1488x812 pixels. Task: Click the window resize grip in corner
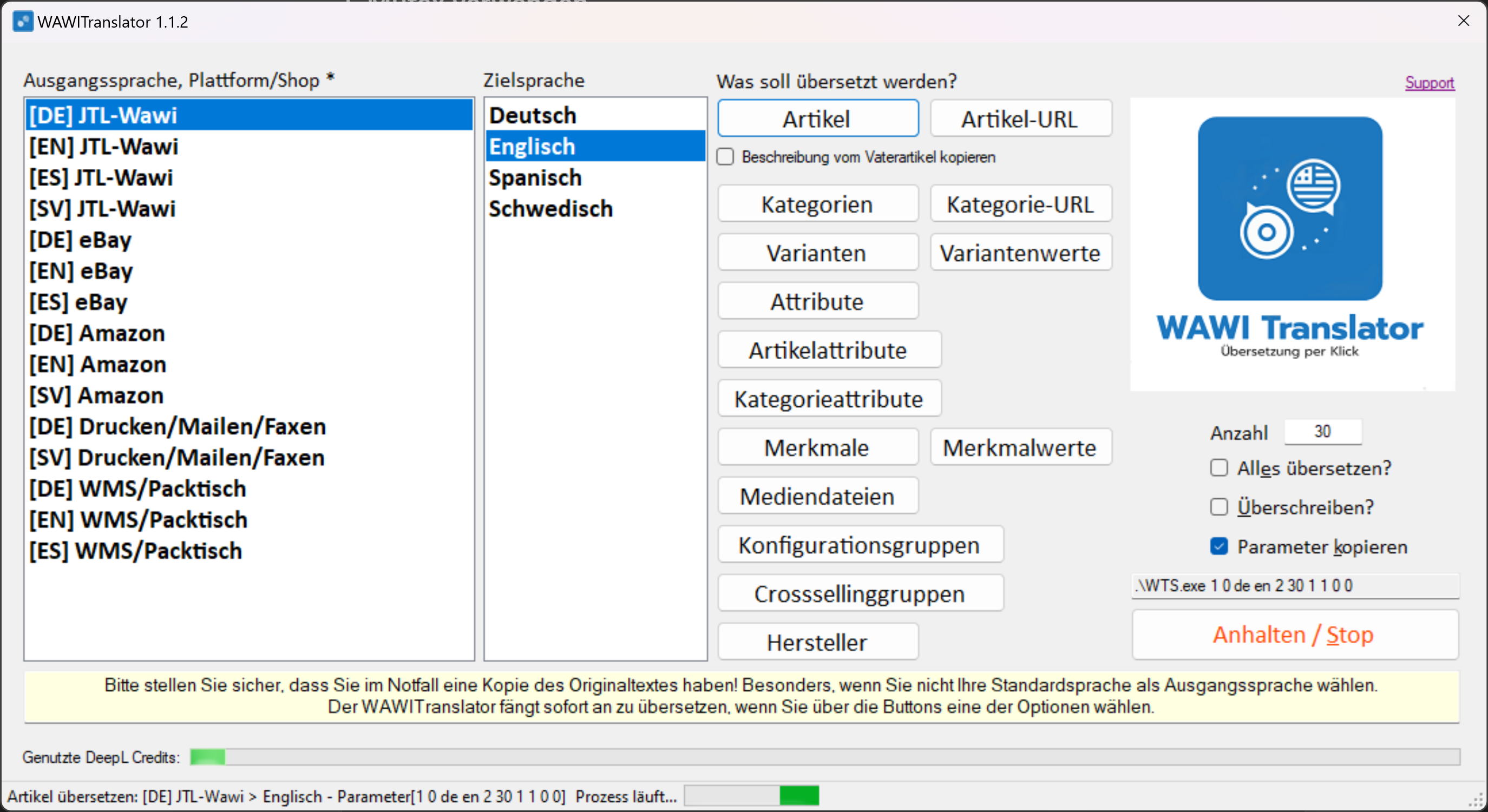[x=1477, y=801]
